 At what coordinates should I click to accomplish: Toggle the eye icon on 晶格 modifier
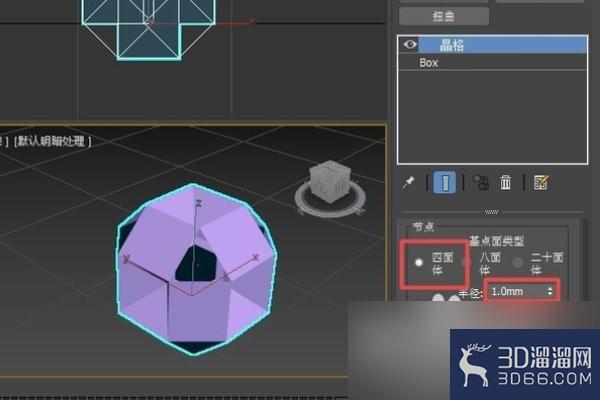(x=410, y=45)
